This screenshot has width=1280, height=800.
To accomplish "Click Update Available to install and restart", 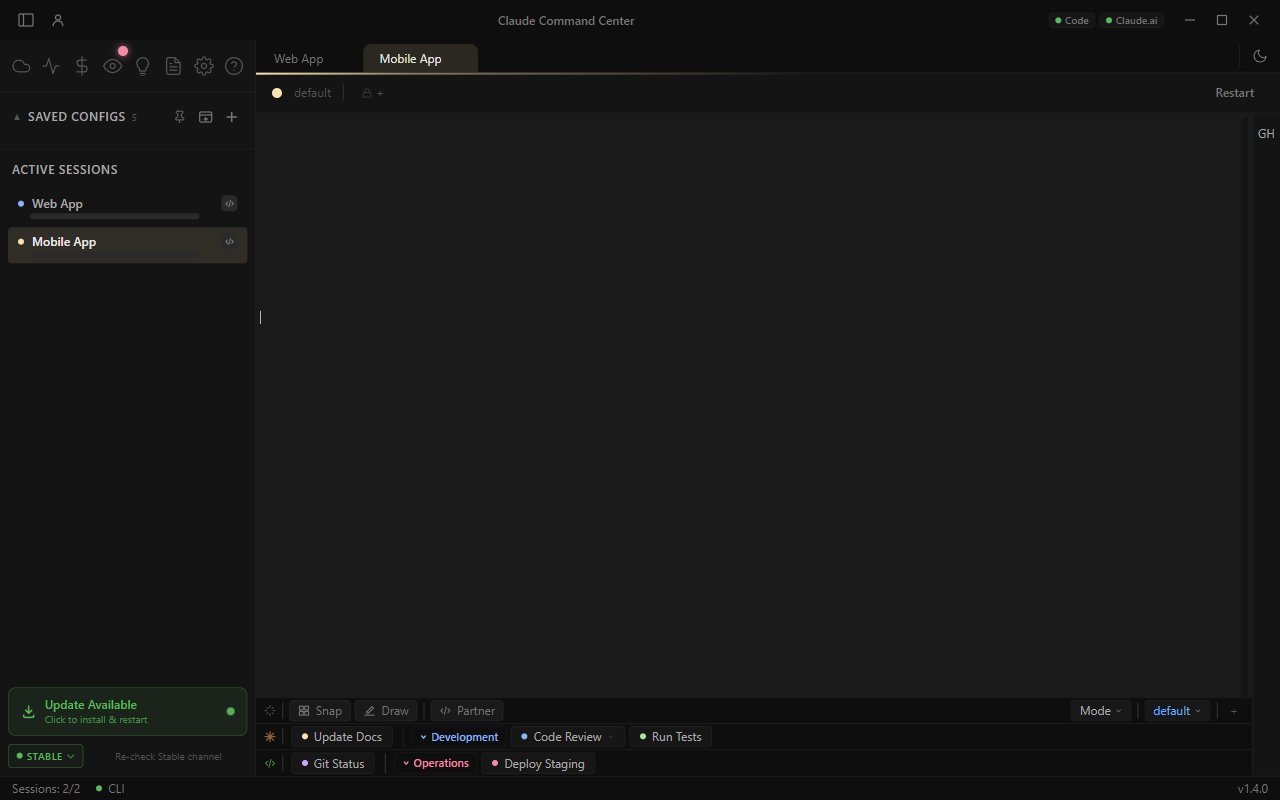I will pyautogui.click(x=128, y=711).
